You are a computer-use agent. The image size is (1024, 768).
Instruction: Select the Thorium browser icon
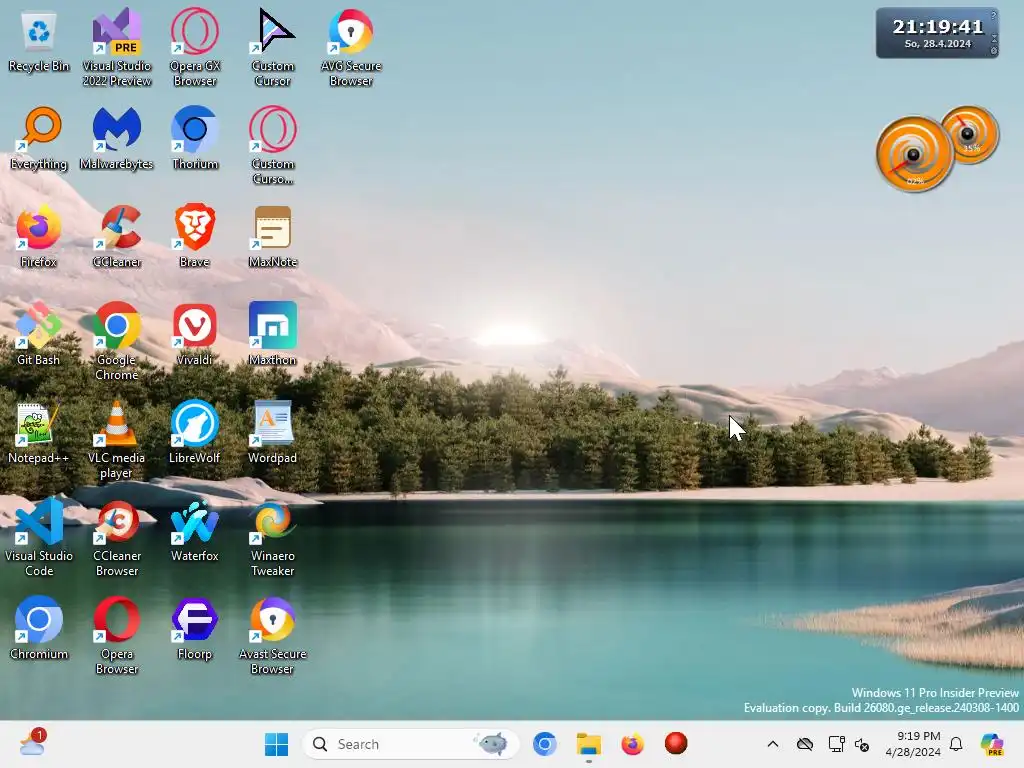click(195, 138)
